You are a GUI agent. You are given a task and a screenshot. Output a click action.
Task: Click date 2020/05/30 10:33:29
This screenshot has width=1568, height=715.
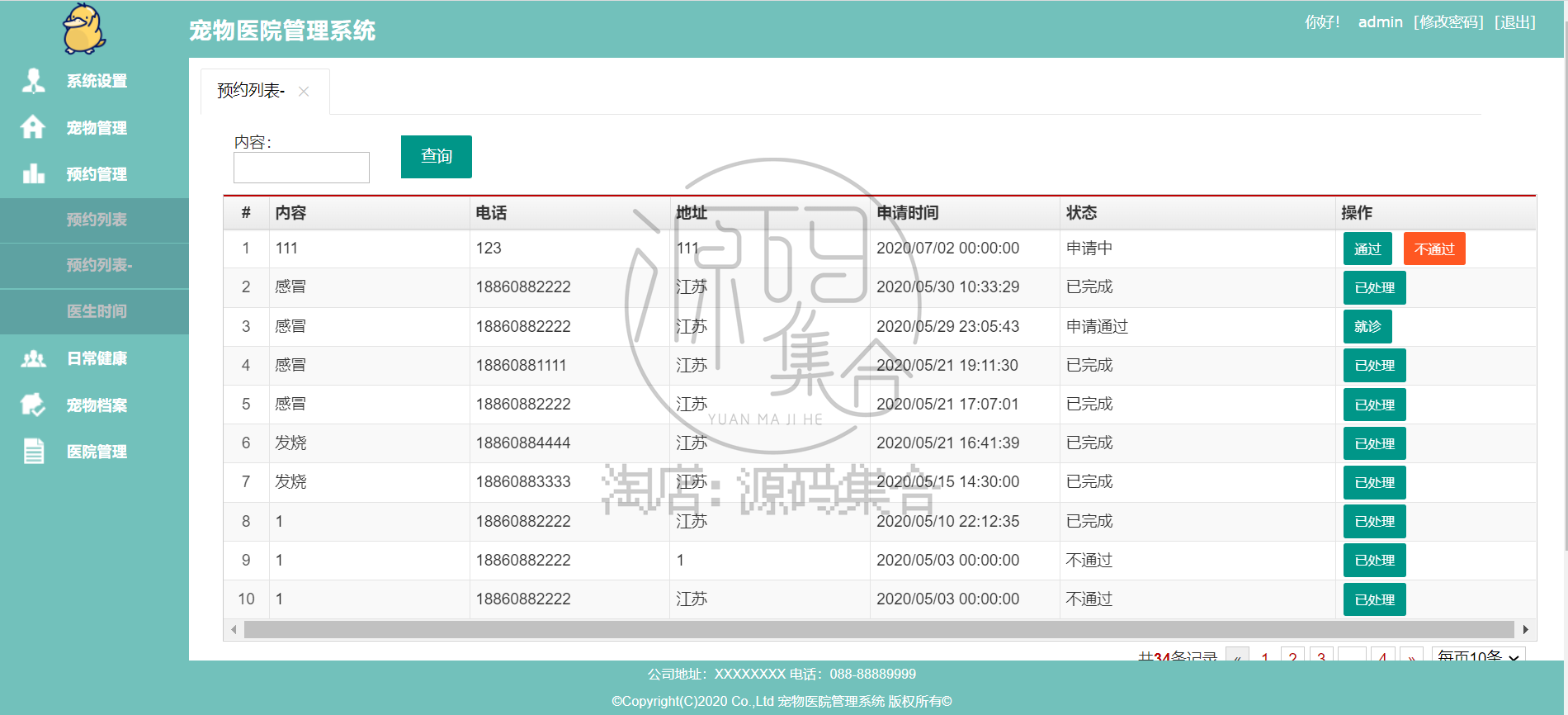(x=947, y=287)
